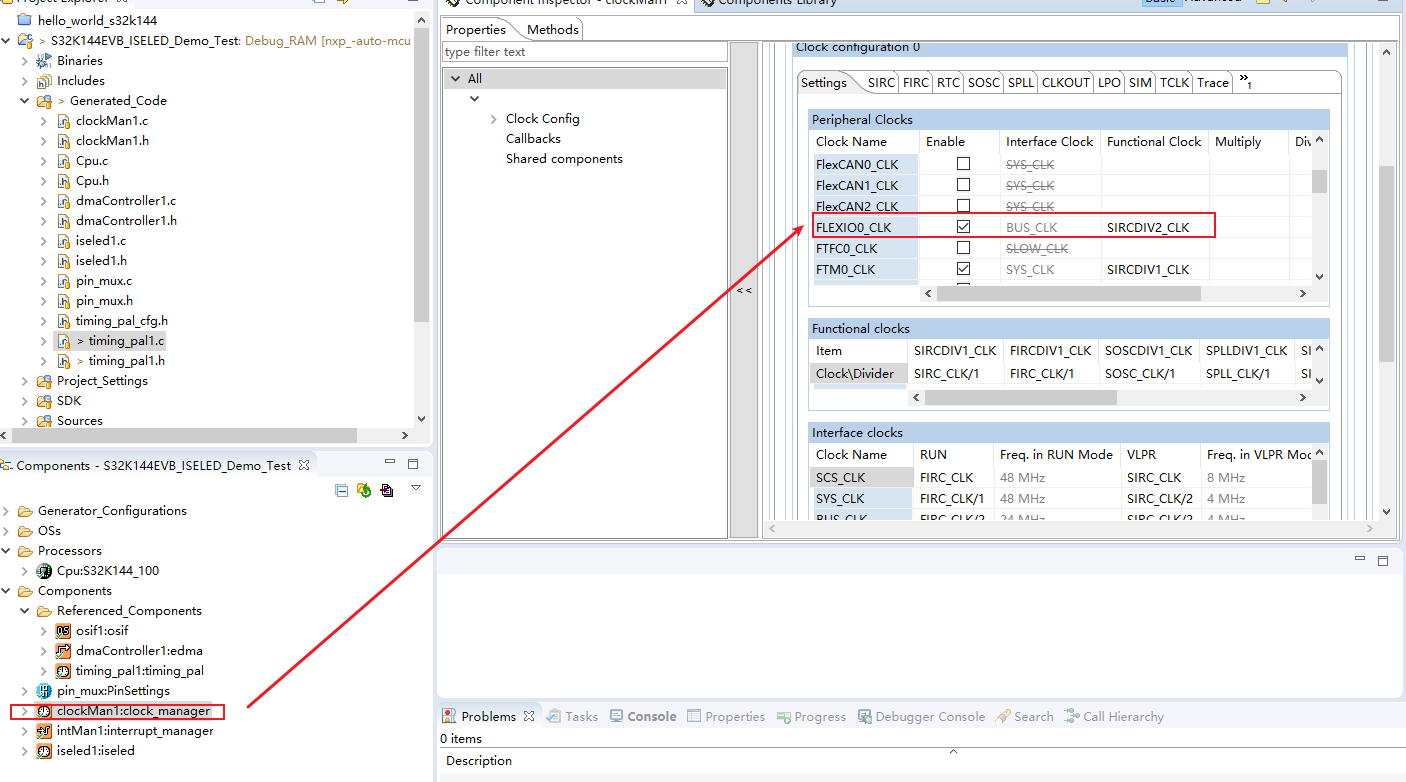Collapse the Generated_Code tree node
The width and height of the screenshot is (1406, 782).
(25, 101)
